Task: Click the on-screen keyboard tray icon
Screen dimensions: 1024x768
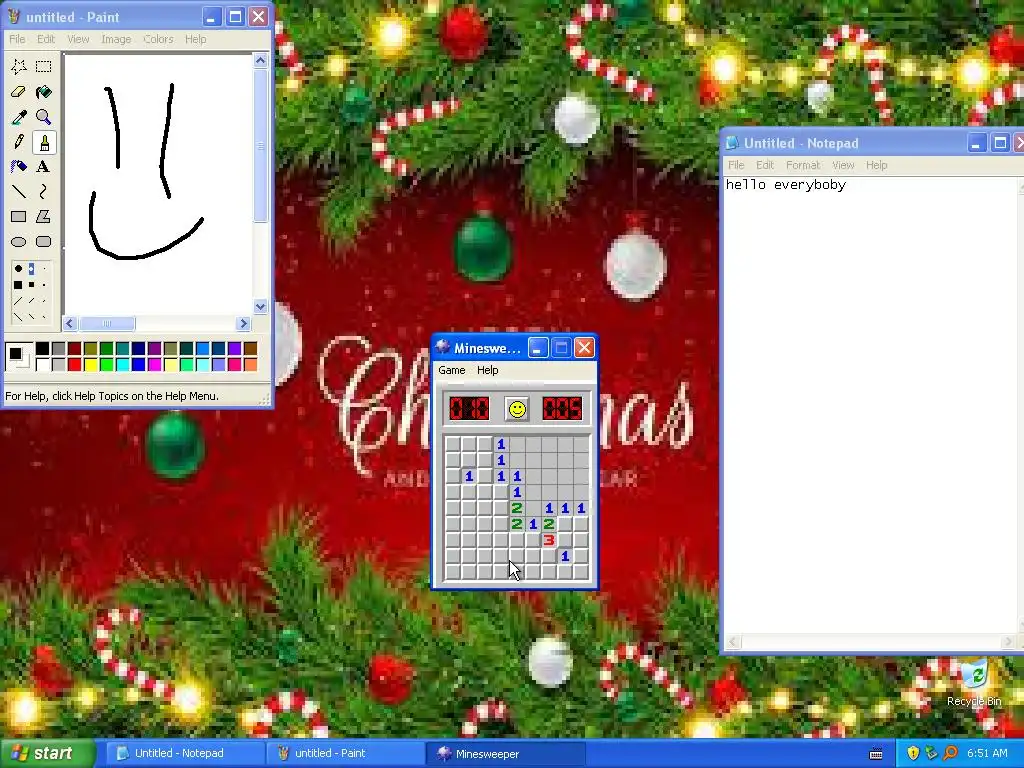Action: point(876,754)
